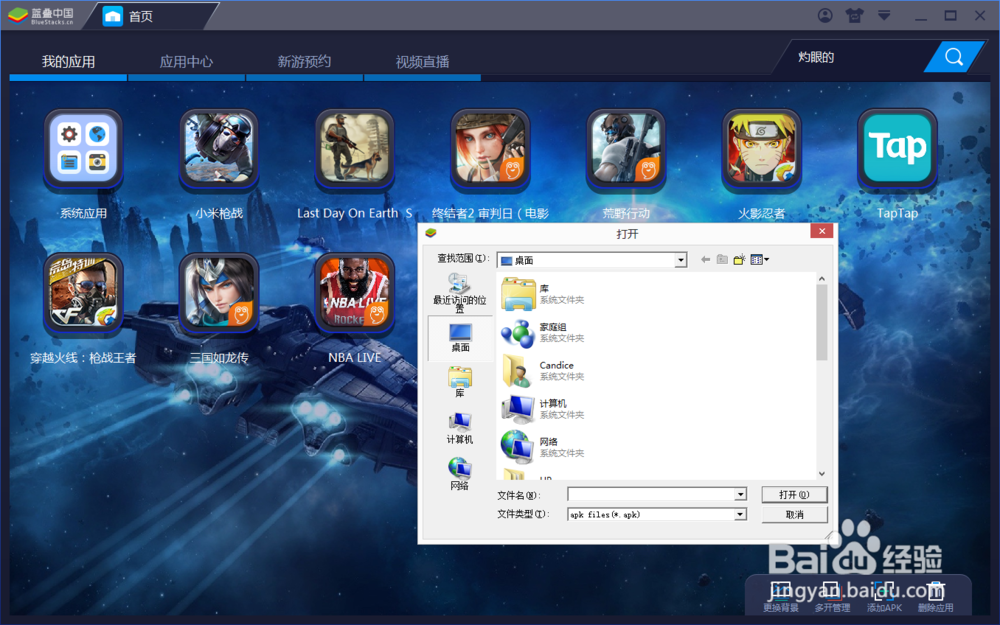This screenshot has height=625, width=1000.
Task: Open the view menu icon in dialog toolbar
Action: (760, 260)
